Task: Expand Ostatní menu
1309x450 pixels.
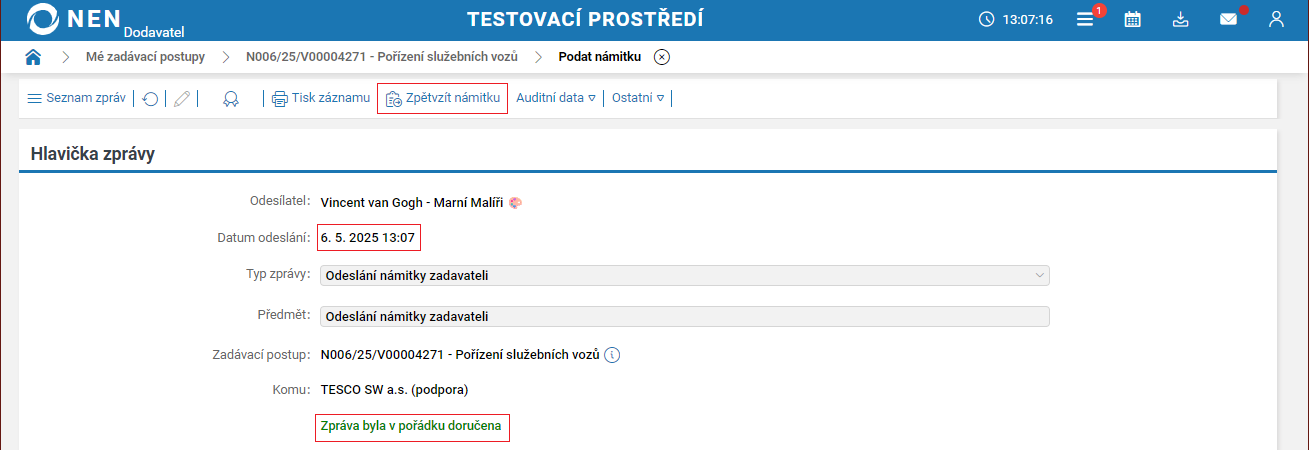Action: pos(638,98)
